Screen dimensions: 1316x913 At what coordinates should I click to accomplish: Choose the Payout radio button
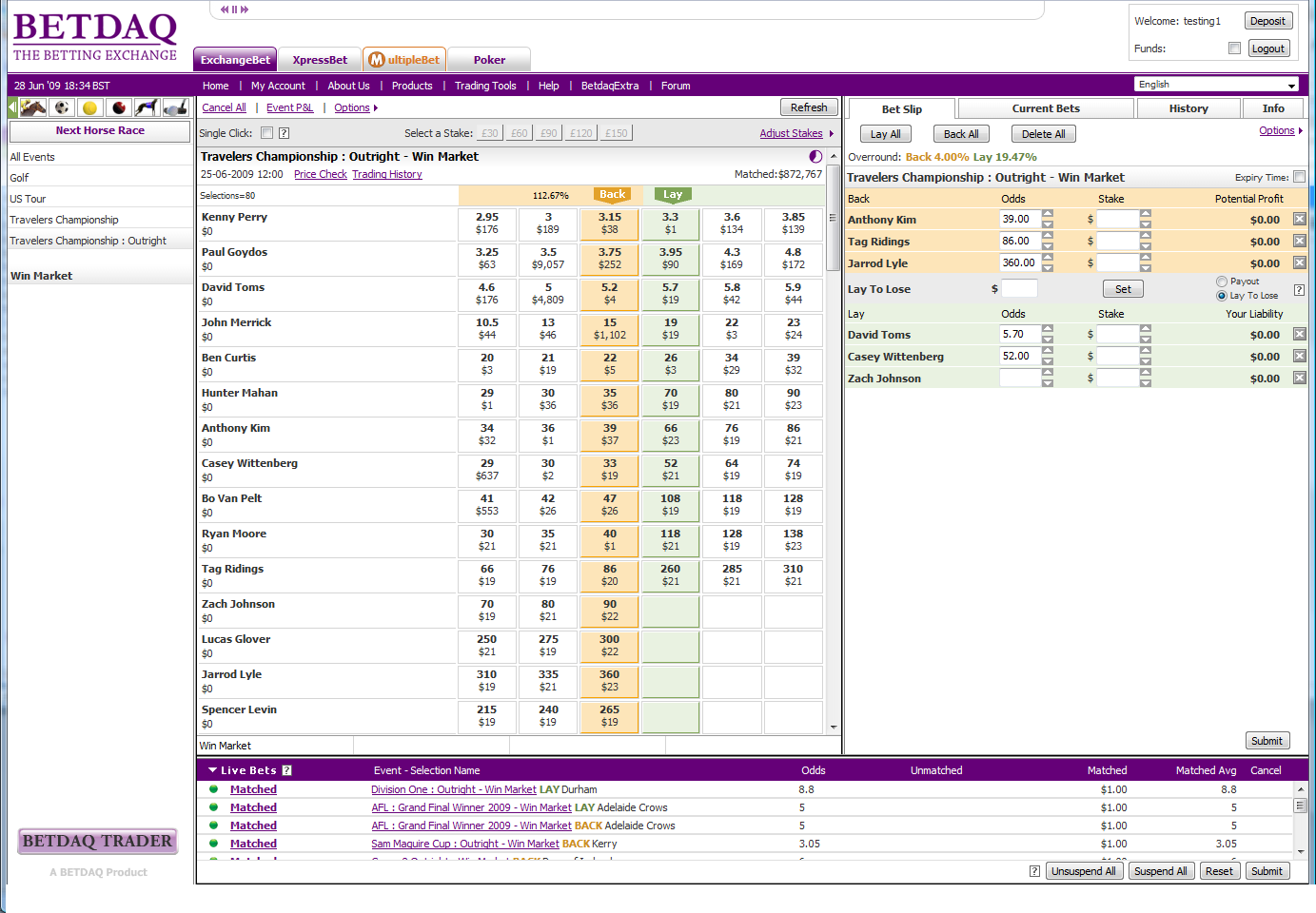pyautogui.click(x=1222, y=282)
